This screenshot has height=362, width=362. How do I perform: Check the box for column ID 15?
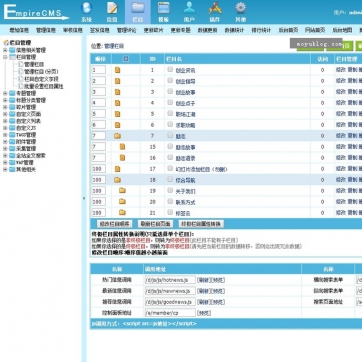coord(170,146)
